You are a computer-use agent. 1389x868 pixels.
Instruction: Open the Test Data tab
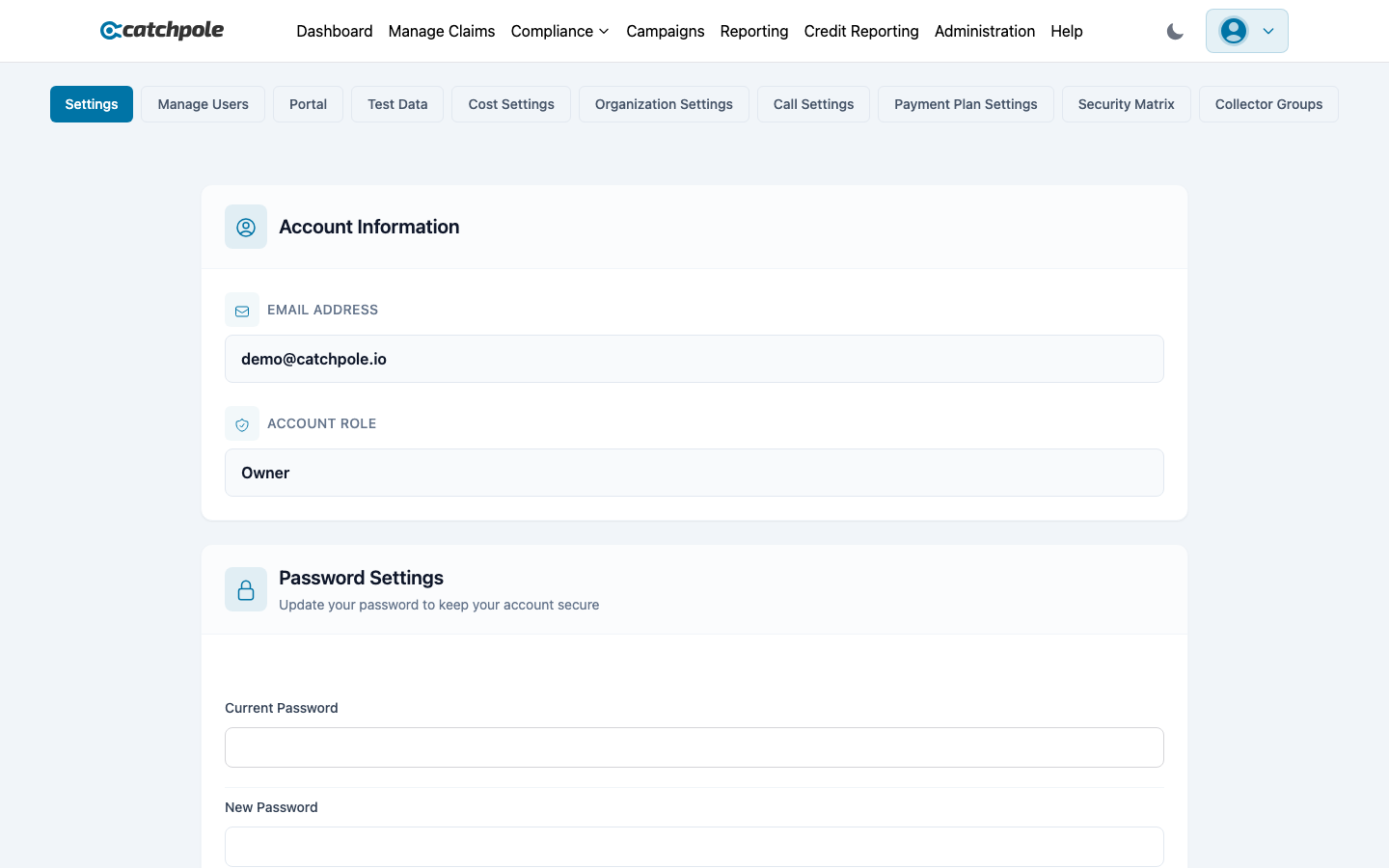[x=396, y=104]
